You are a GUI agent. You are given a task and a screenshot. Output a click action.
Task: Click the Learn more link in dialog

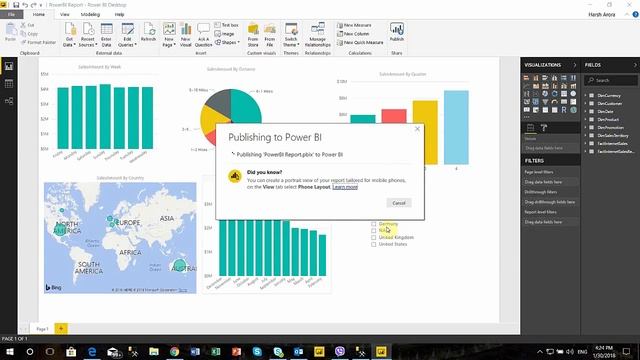click(345, 187)
